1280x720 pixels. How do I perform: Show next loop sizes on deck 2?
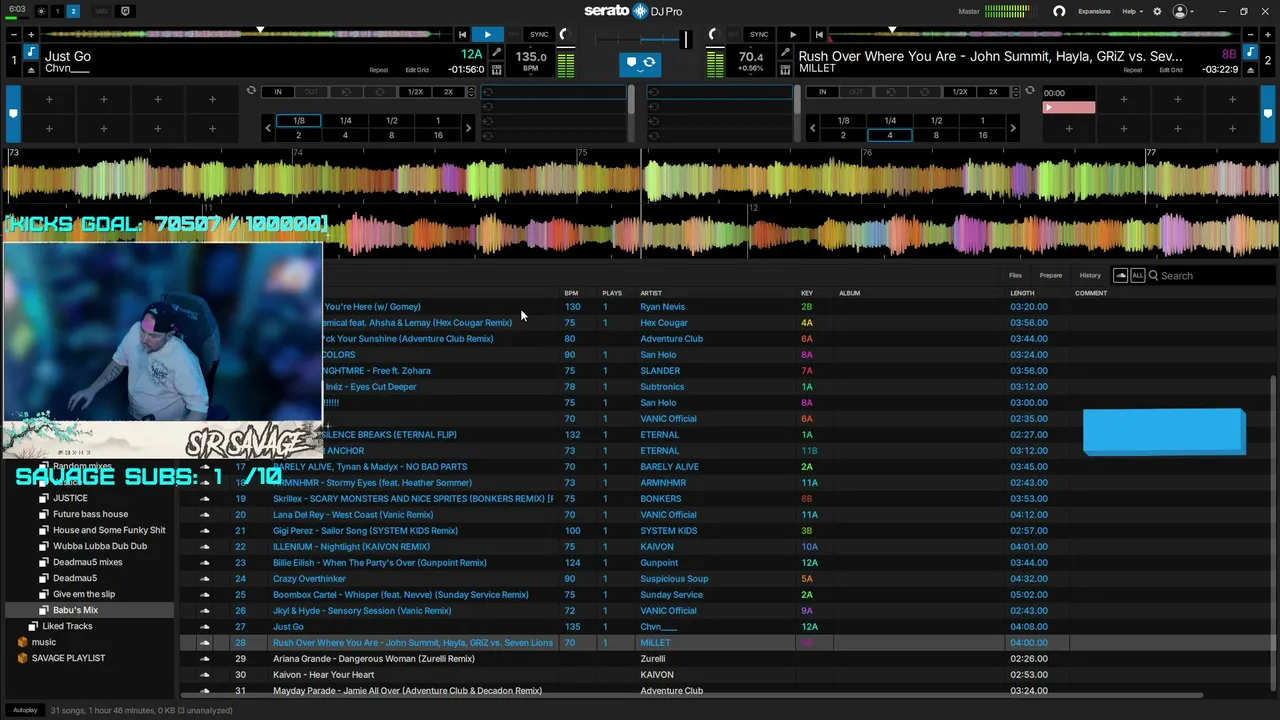click(x=1012, y=128)
